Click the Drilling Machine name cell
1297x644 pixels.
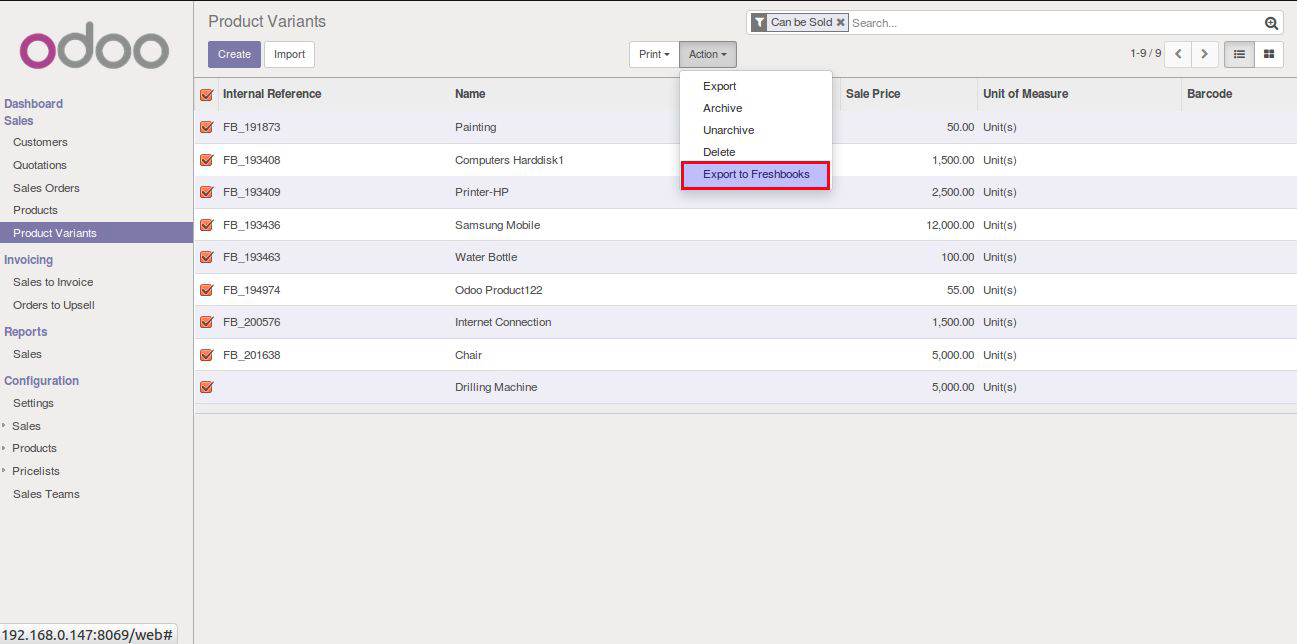click(496, 387)
